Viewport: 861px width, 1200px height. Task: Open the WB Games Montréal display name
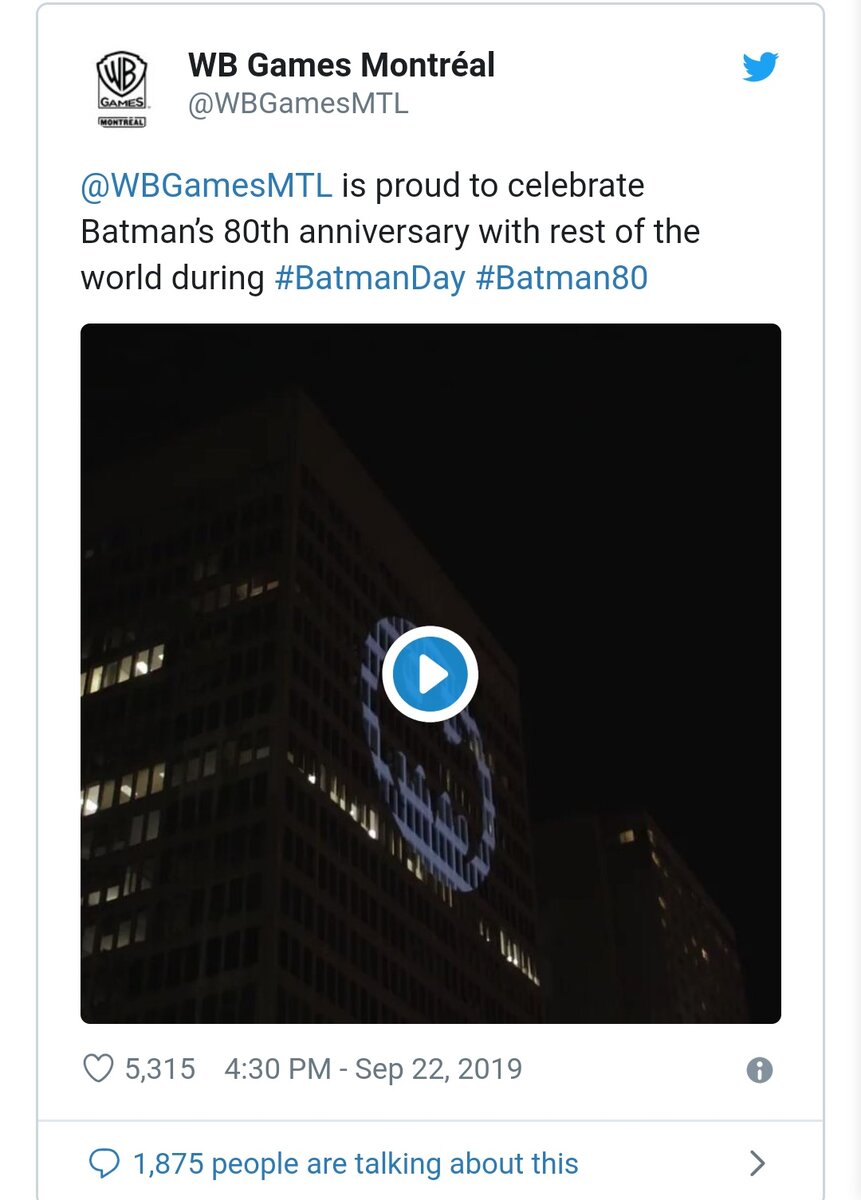[x=341, y=66]
